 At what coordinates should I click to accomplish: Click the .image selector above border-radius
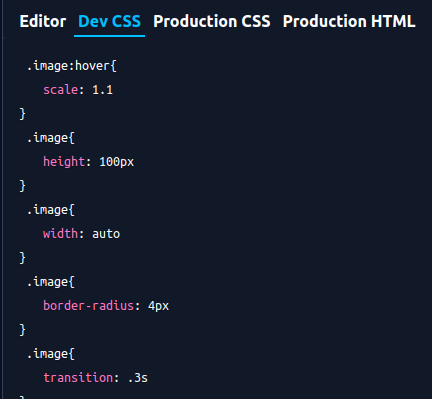tap(50, 282)
